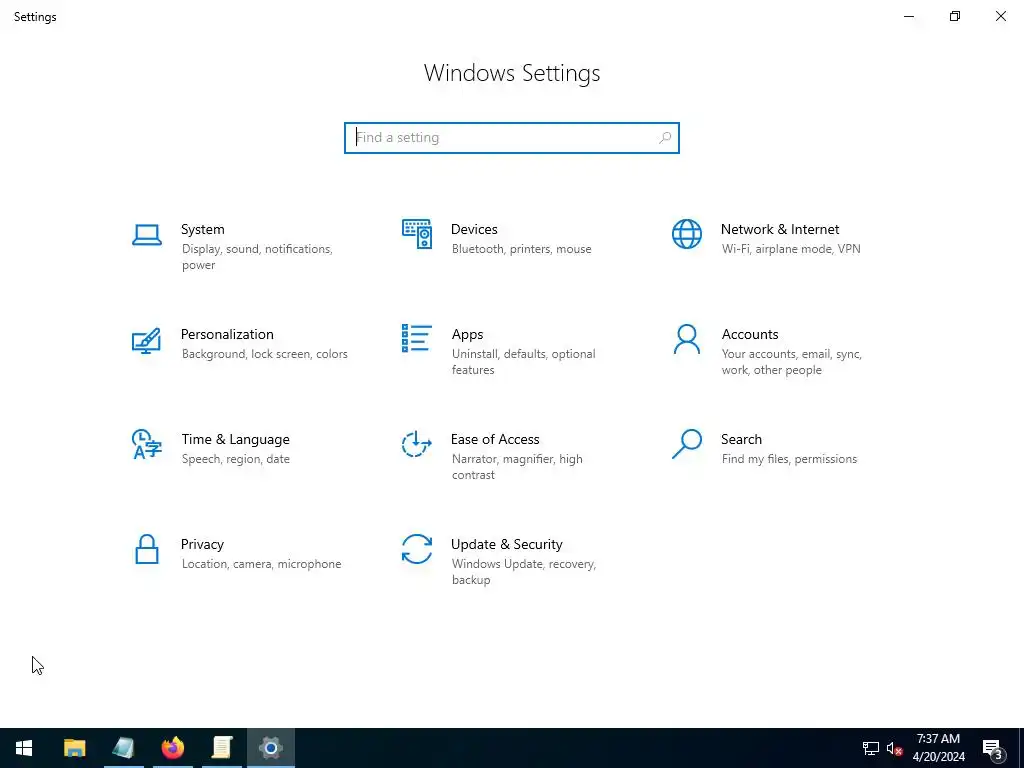1024x768 pixels.
Task: Open the Personalization paintbrush icon
Action: 146,340
